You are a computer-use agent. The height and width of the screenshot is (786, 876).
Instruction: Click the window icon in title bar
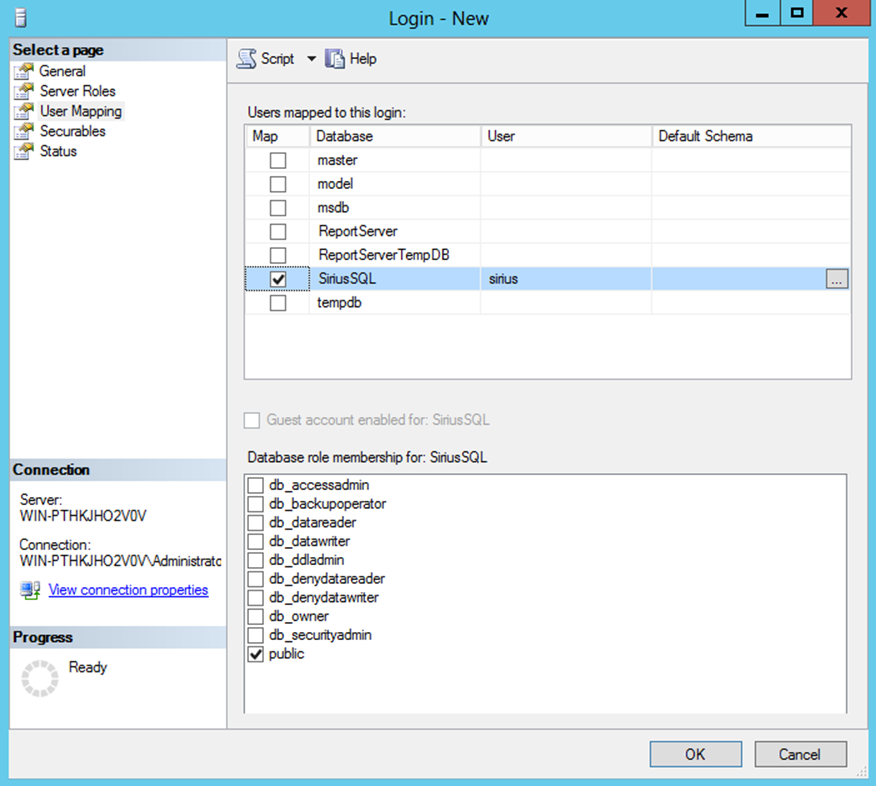(x=21, y=17)
